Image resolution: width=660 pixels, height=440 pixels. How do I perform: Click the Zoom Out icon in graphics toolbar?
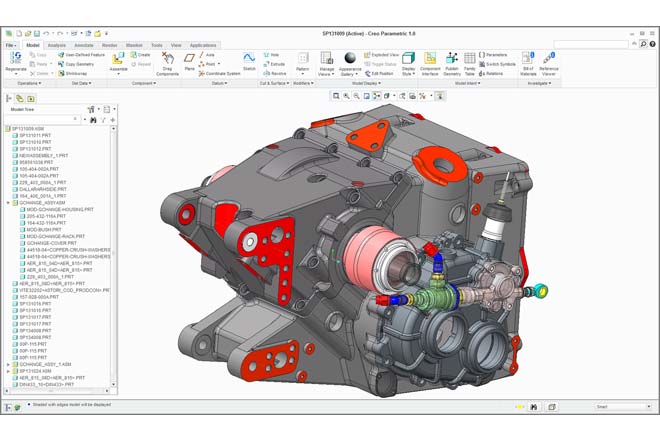357,96
